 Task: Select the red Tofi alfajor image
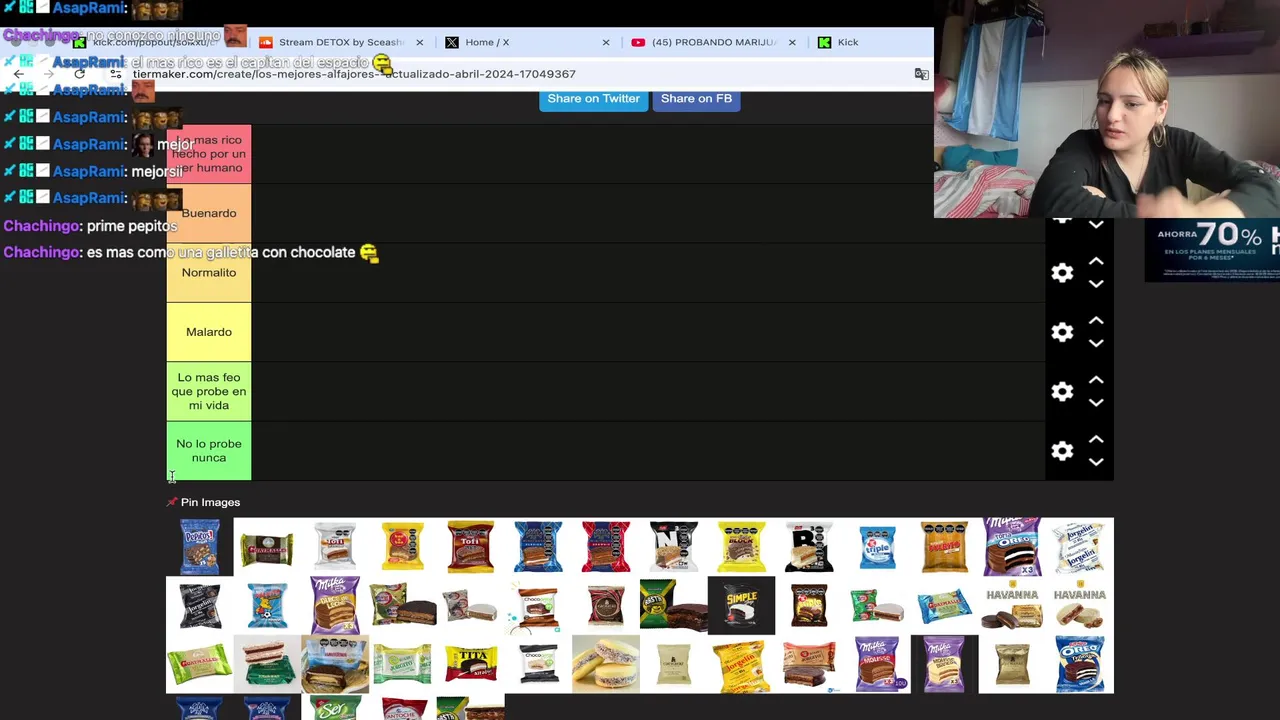click(x=471, y=547)
